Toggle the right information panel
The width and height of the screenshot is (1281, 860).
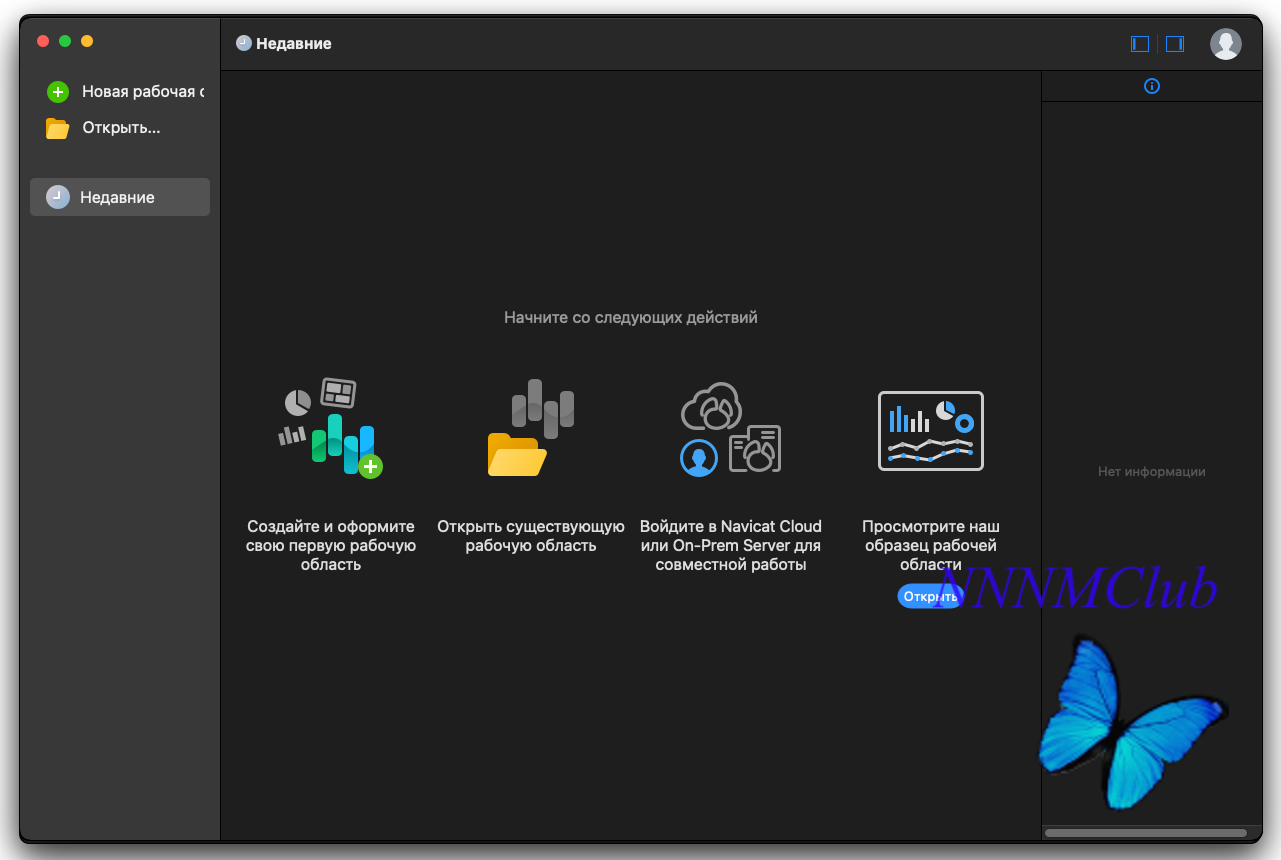click(x=1175, y=44)
